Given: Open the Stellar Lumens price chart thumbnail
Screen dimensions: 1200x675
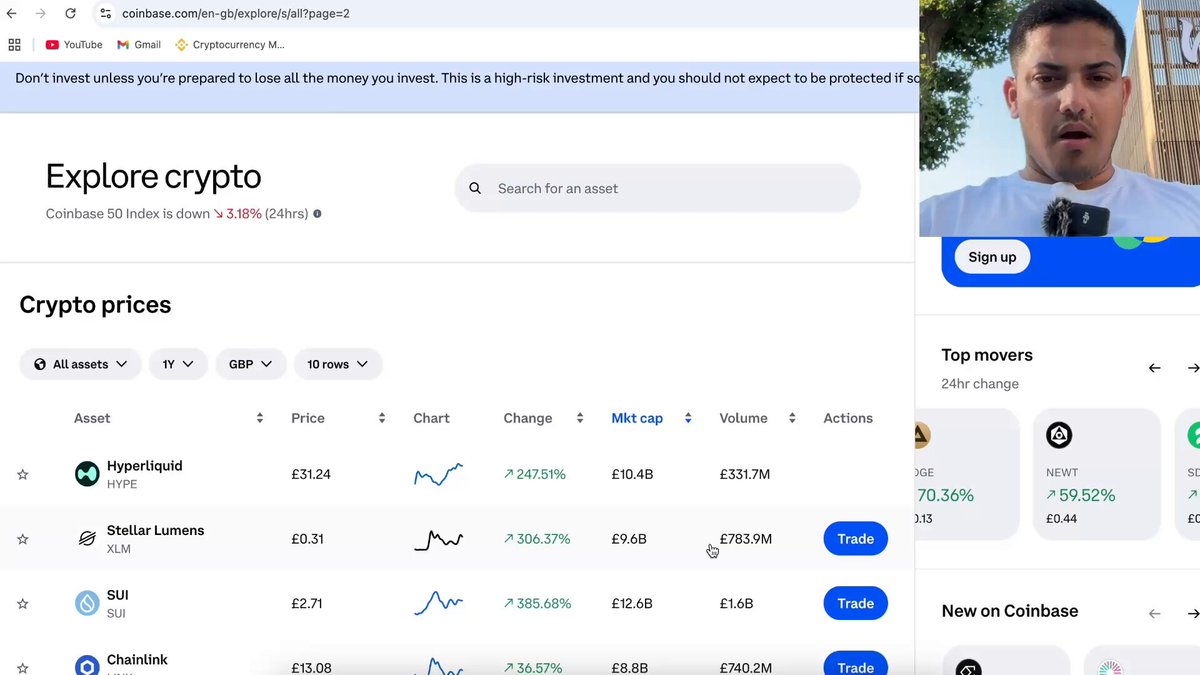Looking at the screenshot, I should [x=438, y=539].
